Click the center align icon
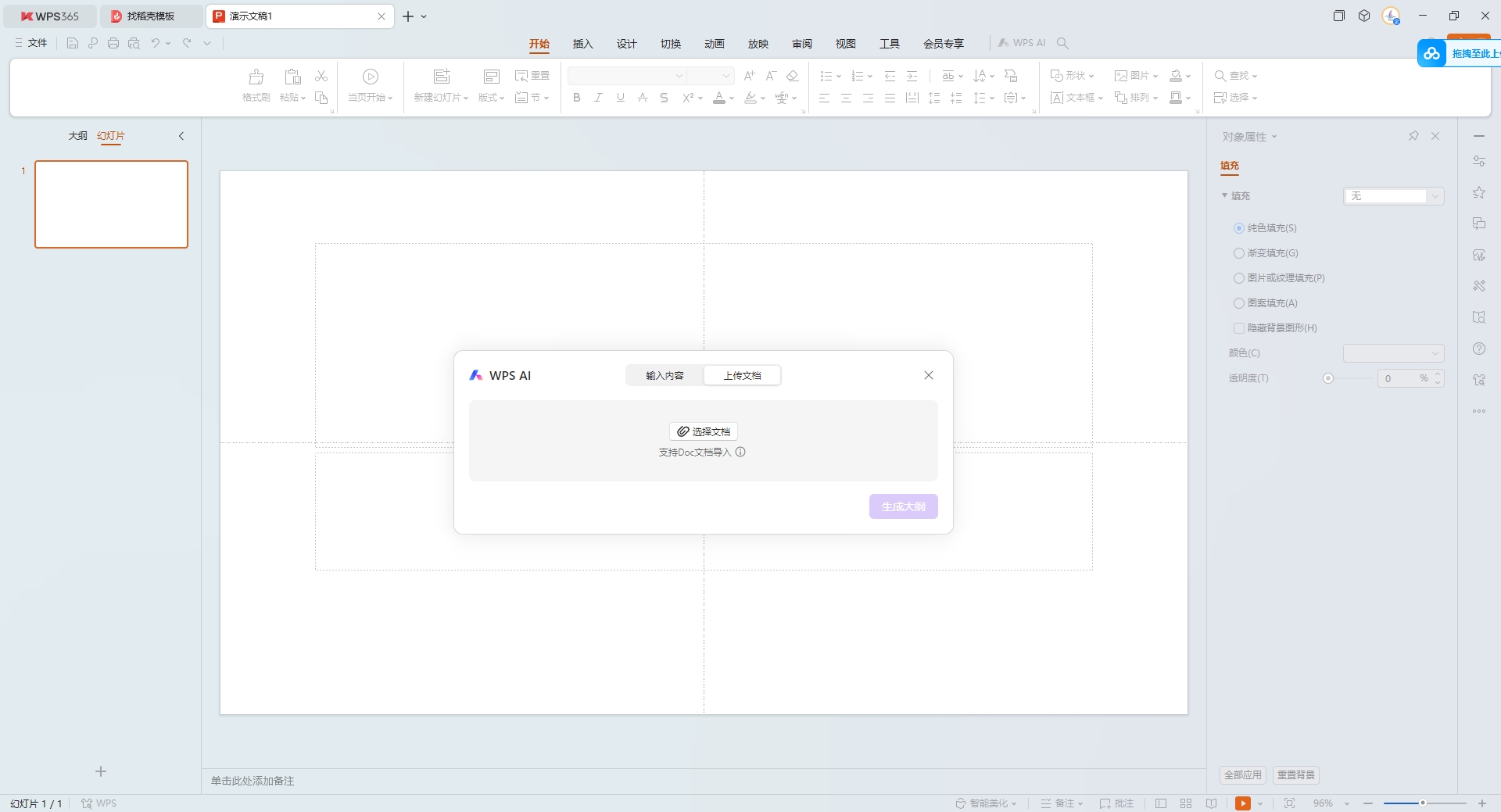1501x812 pixels. (x=846, y=98)
